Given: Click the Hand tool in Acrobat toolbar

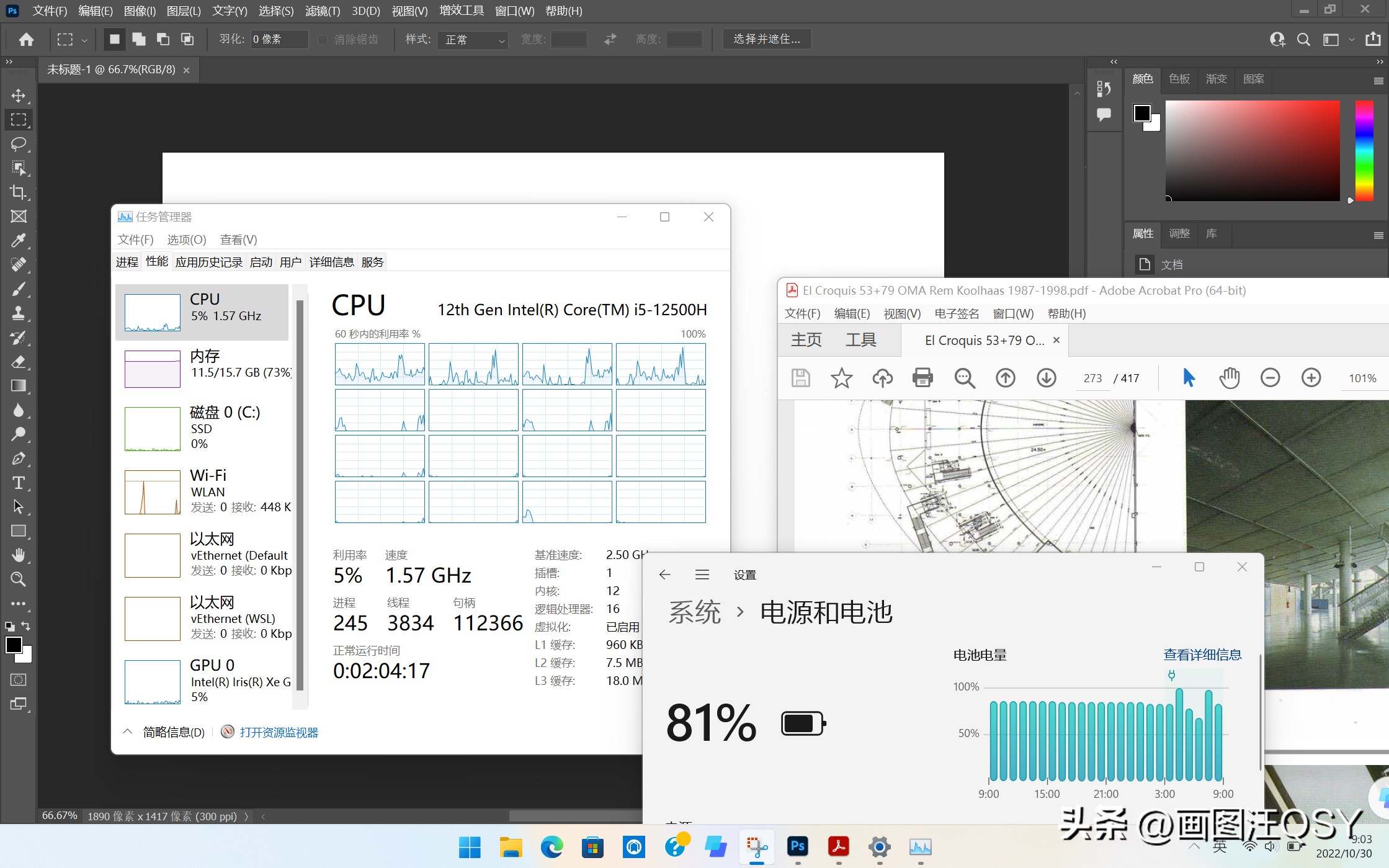Looking at the screenshot, I should pos(1229,378).
